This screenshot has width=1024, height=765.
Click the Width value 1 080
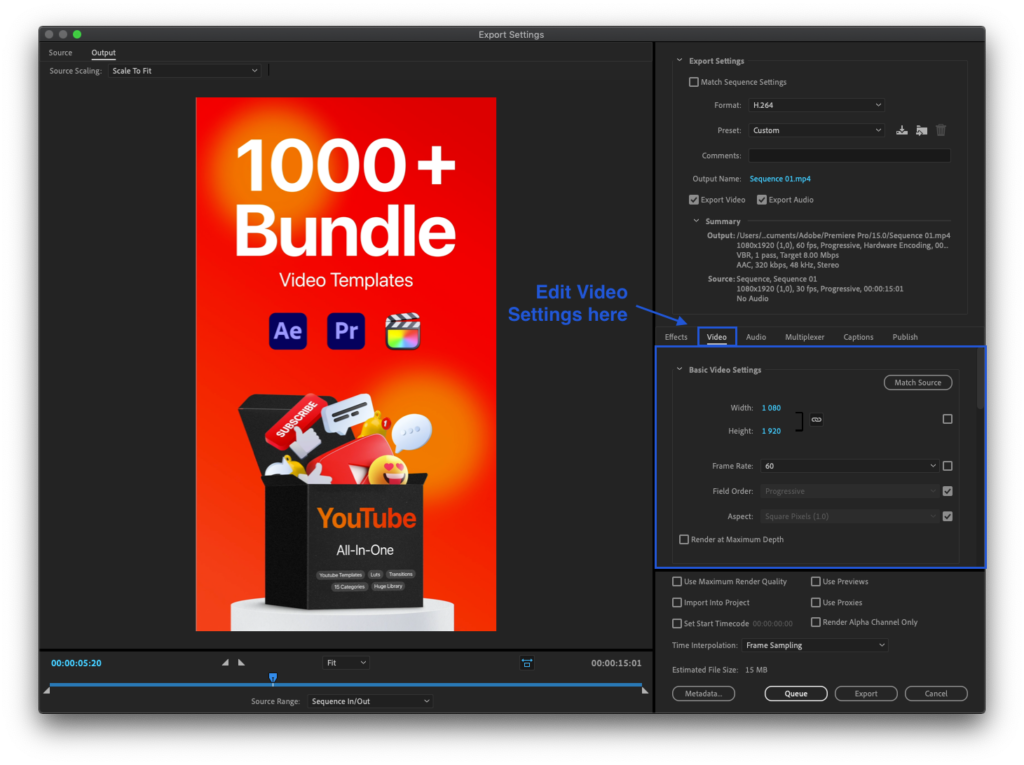tap(771, 408)
